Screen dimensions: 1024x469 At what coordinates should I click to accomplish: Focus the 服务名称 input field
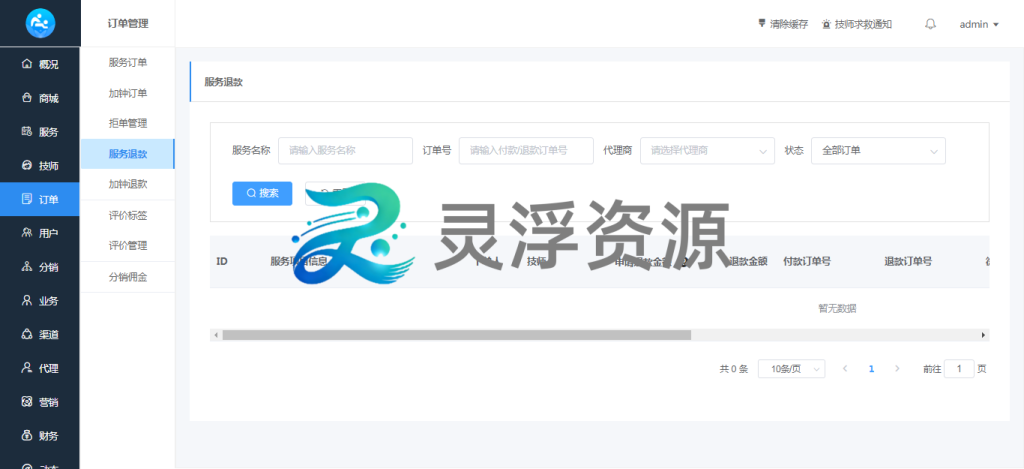tap(345, 150)
